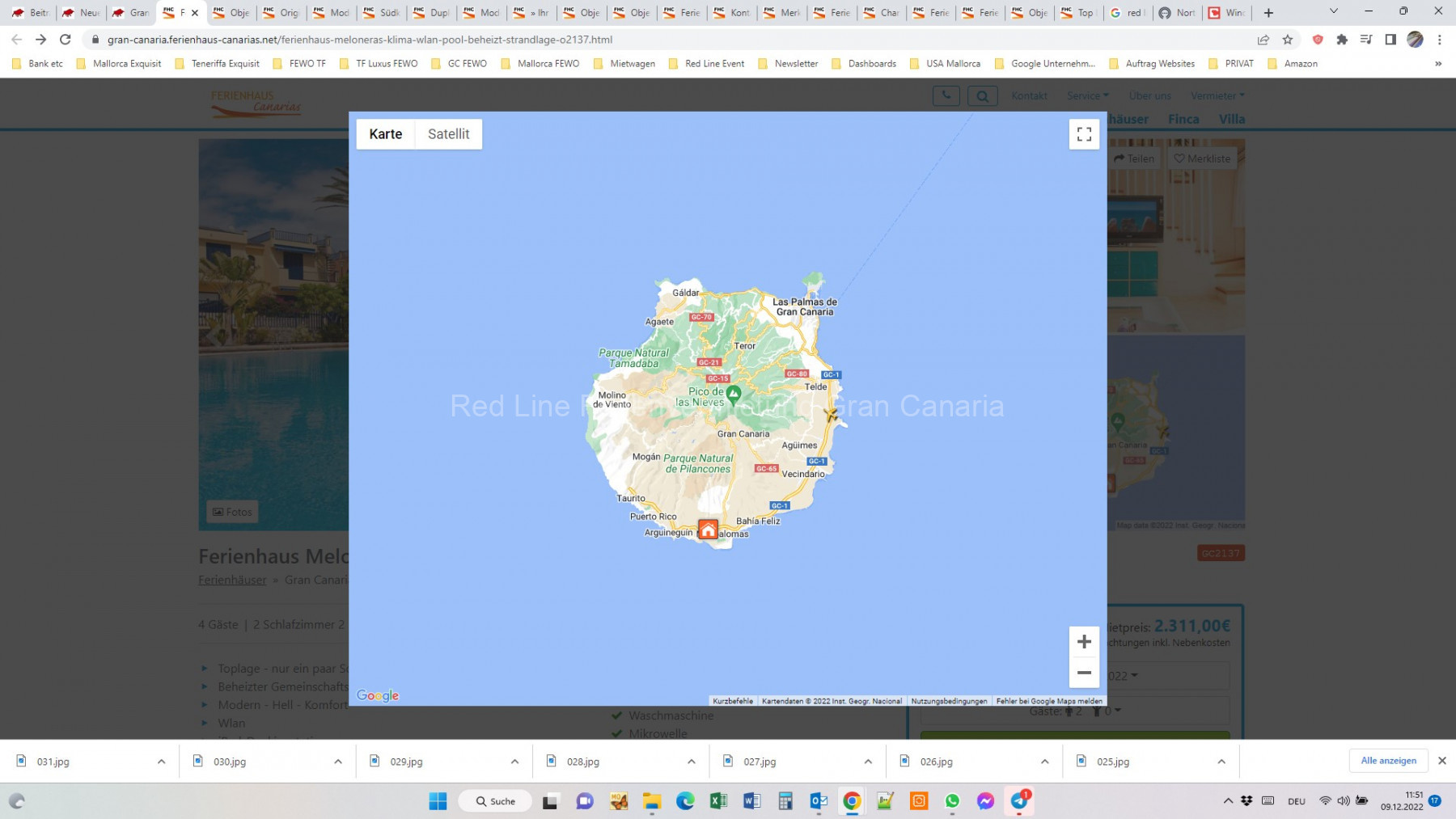
Task: Open Excel from the taskbar
Action: [718, 801]
